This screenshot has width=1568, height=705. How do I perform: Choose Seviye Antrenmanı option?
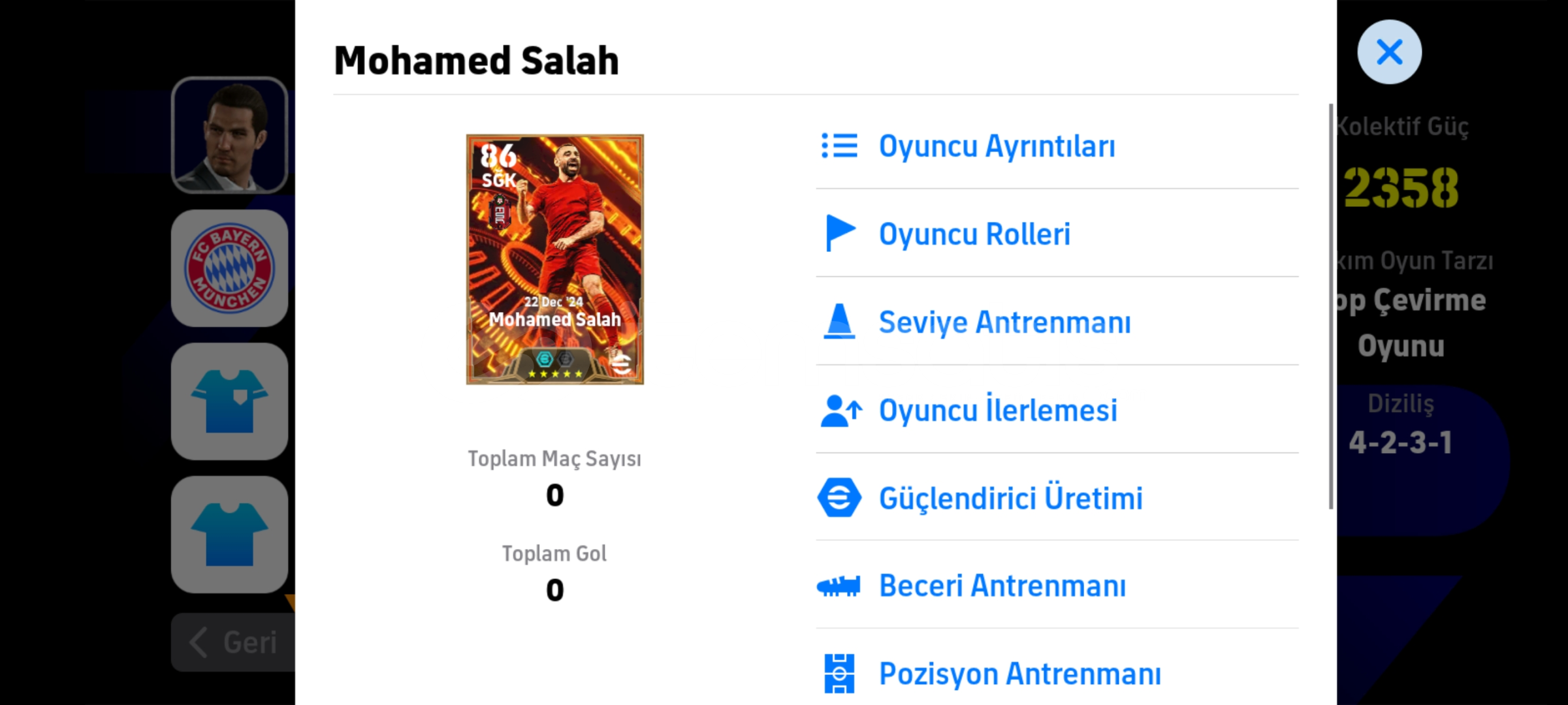pyautogui.click(x=1057, y=321)
